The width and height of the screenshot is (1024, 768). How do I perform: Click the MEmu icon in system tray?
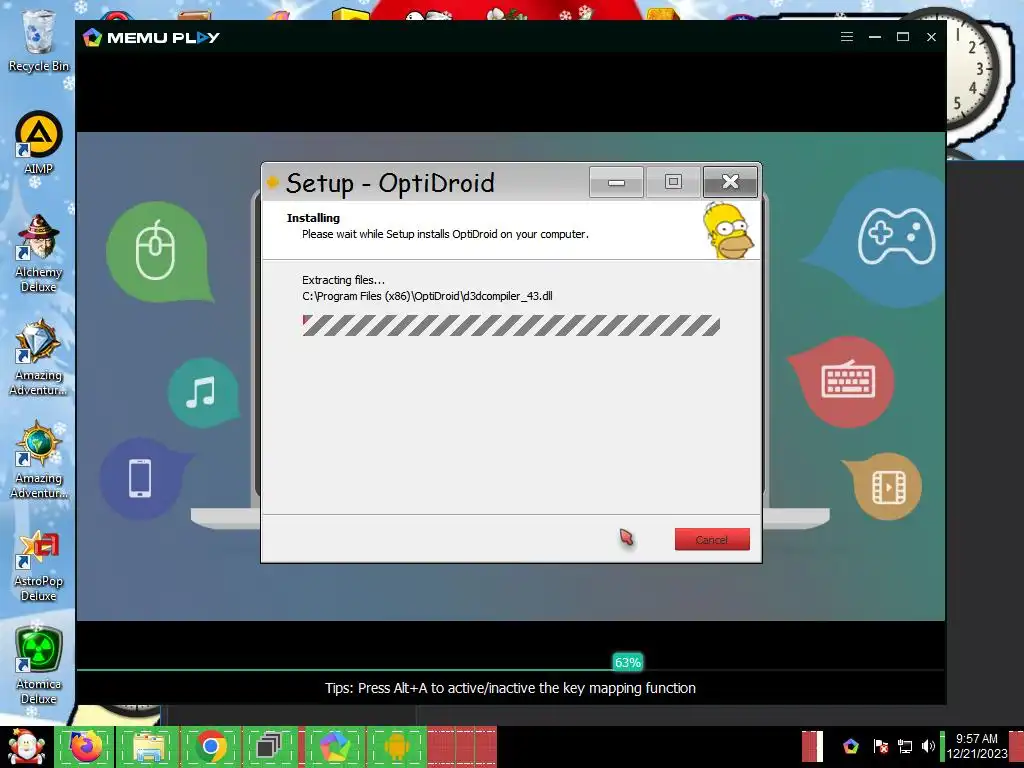coord(850,746)
